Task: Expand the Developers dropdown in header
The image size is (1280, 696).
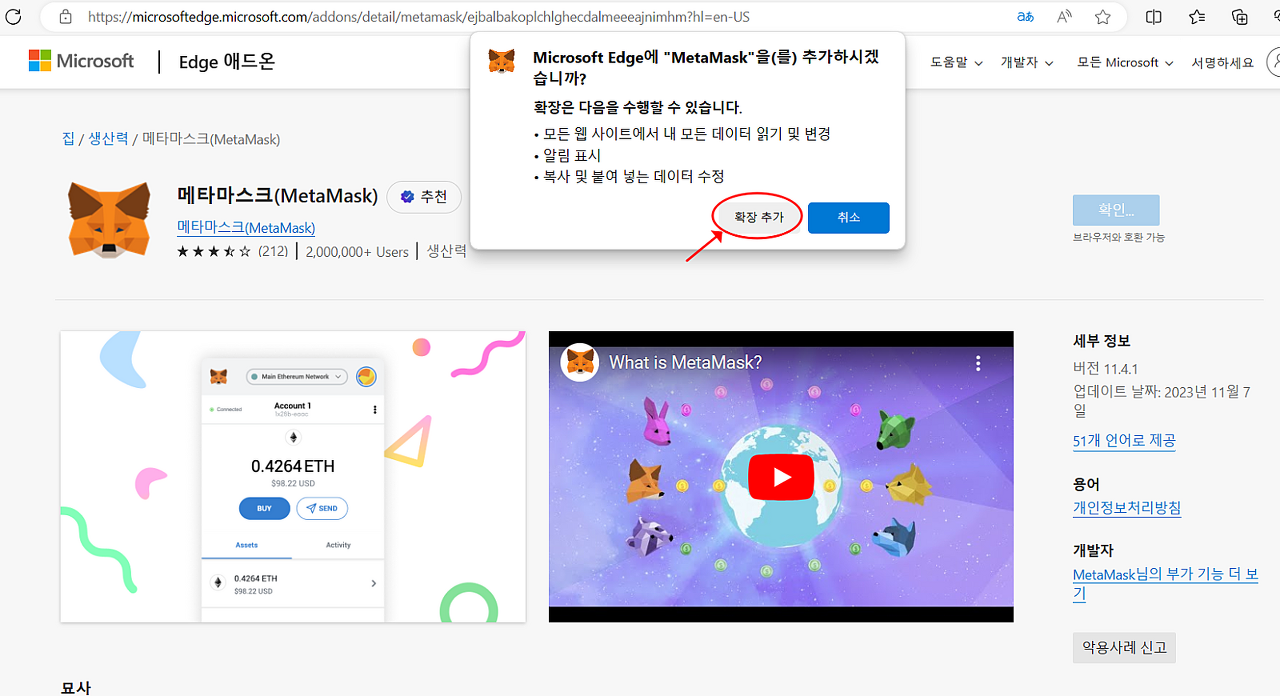Action: click(x=1027, y=62)
